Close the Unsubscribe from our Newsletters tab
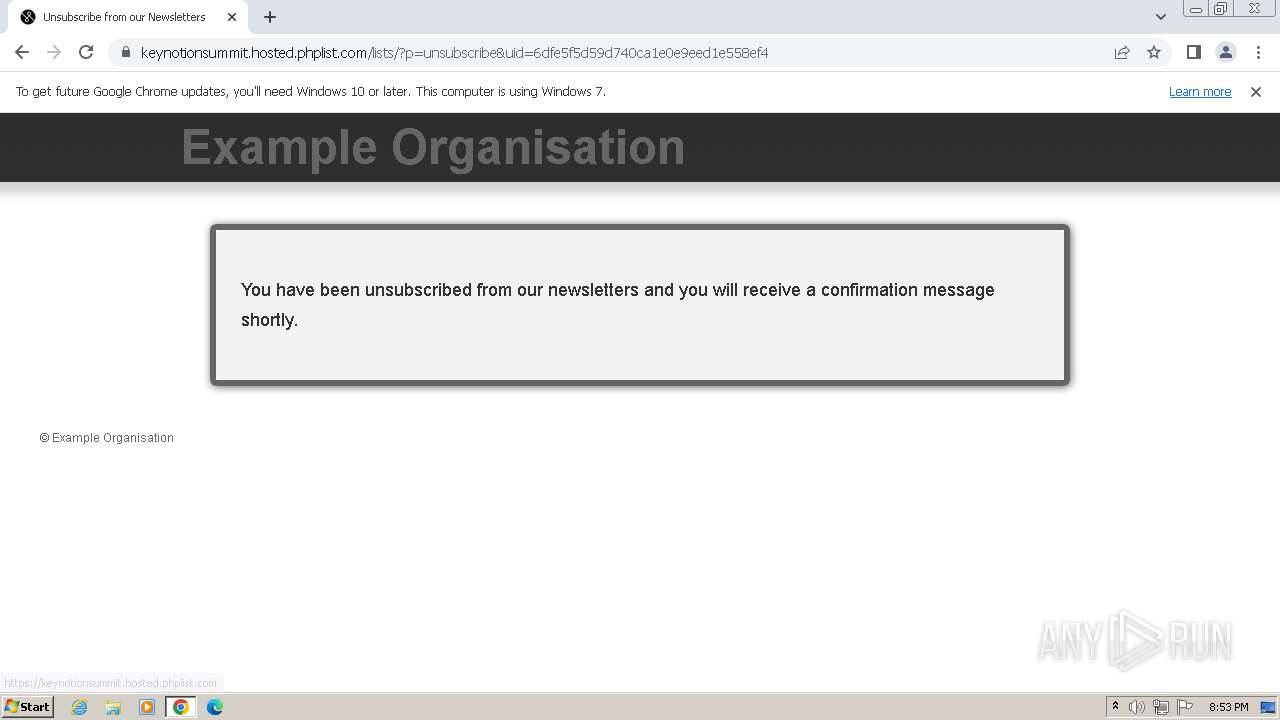 tap(232, 17)
